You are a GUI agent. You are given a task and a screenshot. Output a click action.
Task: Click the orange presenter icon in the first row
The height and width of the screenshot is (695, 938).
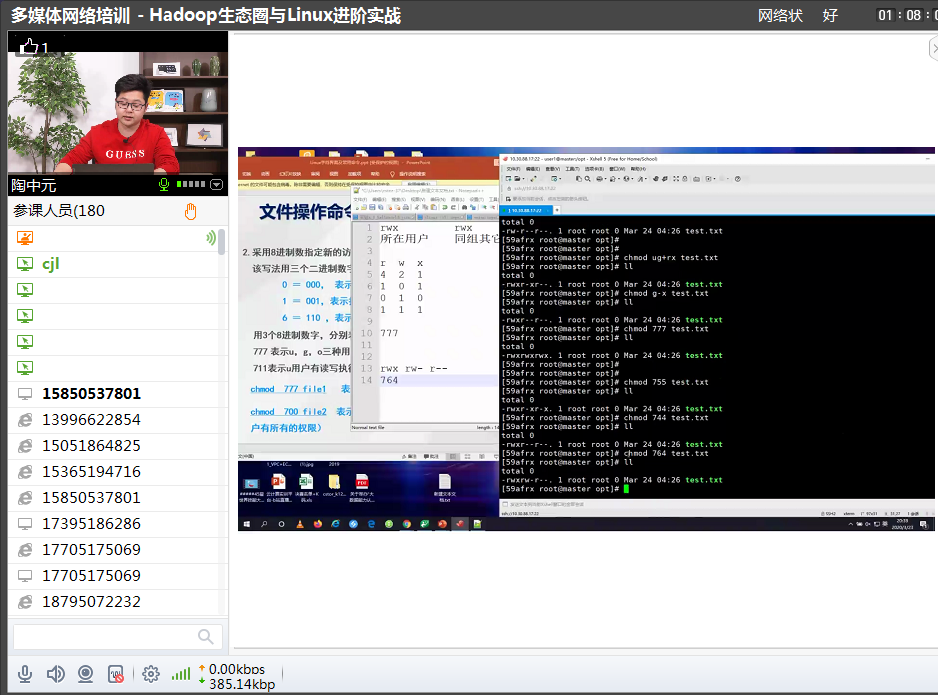(26, 238)
